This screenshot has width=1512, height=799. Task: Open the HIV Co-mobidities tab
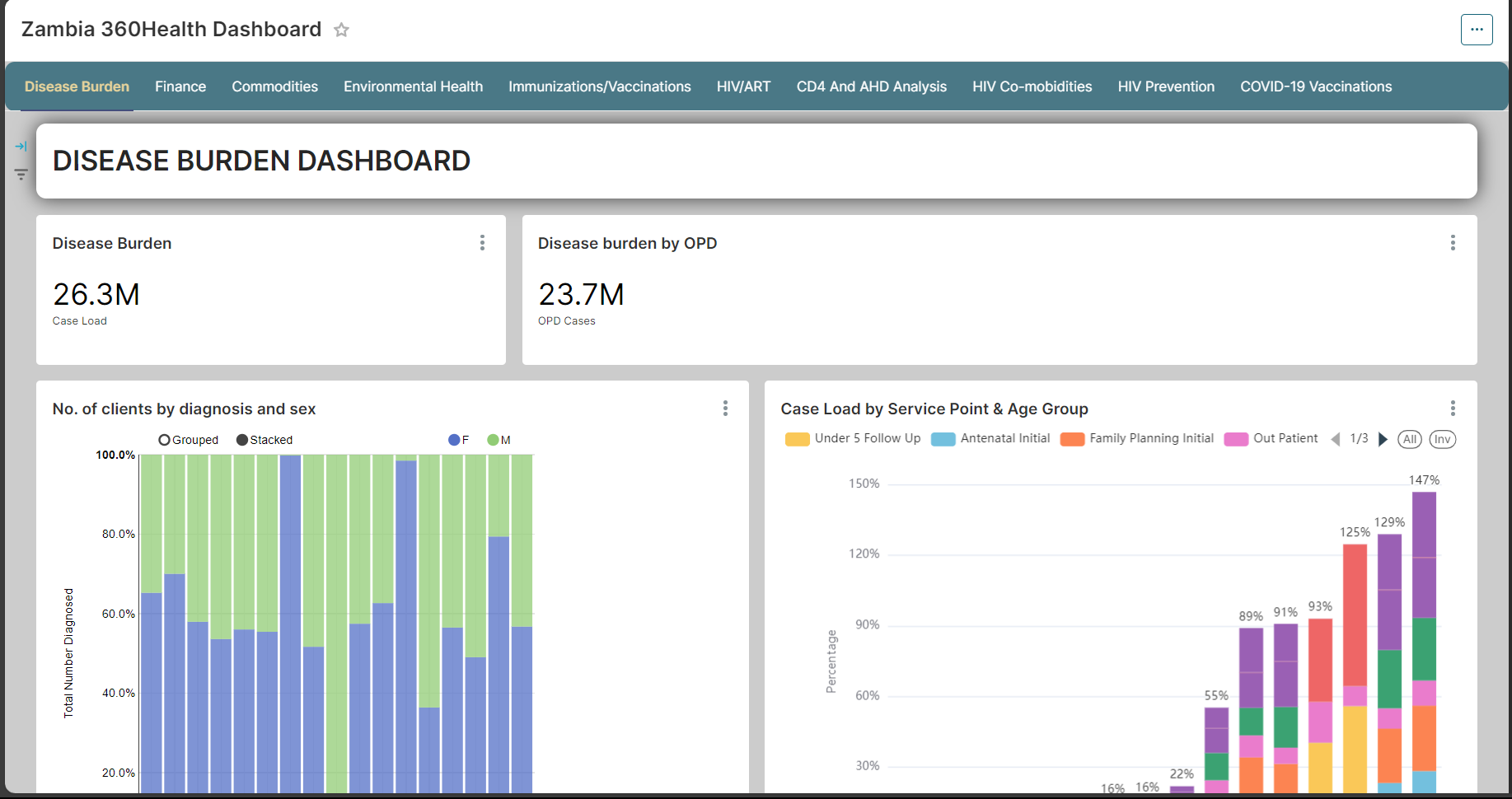(x=1032, y=86)
